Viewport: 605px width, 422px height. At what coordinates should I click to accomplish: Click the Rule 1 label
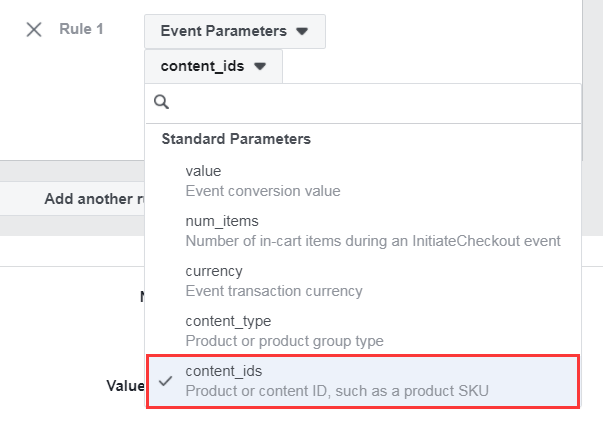[x=81, y=30]
